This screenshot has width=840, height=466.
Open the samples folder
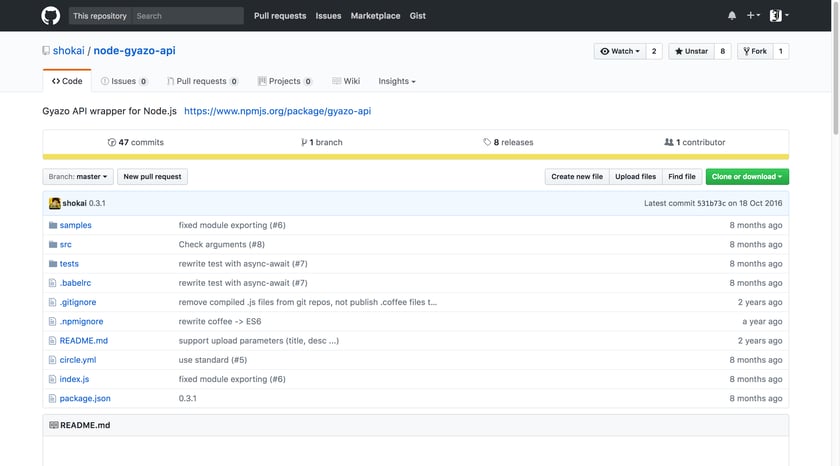pyautogui.click(x=76, y=226)
